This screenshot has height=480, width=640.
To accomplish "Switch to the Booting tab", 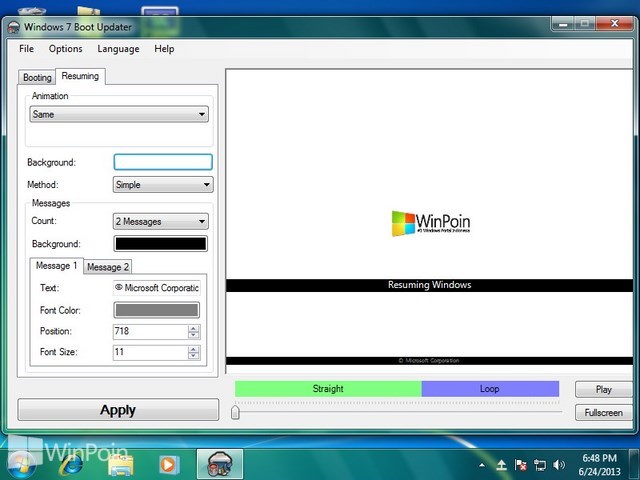I will click(x=37, y=77).
